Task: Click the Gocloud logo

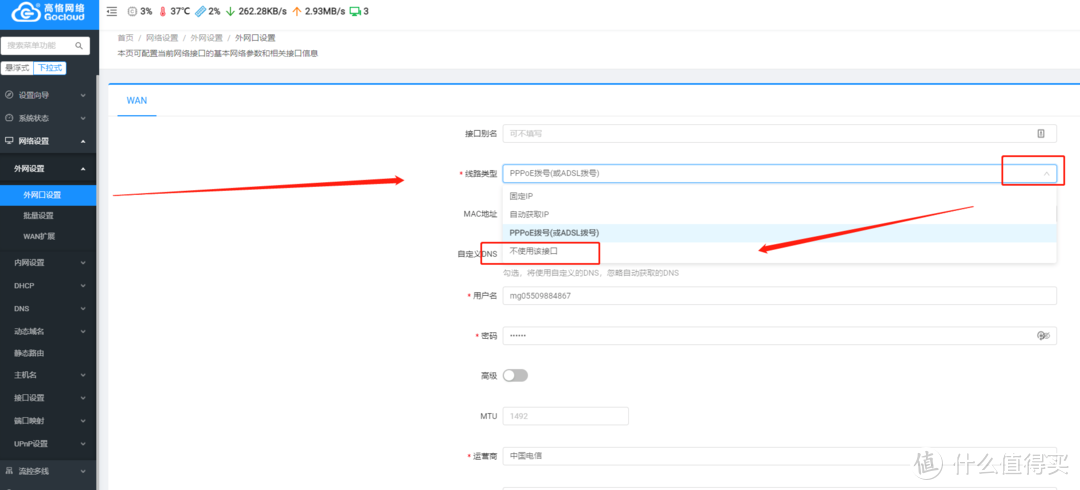Action: coord(49,12)
